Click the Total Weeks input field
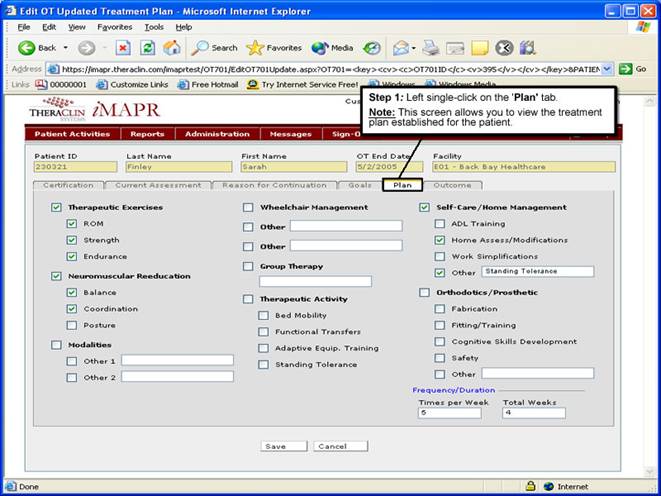The width and height of the screenshot is (661, 496). (x=533, y=412)
